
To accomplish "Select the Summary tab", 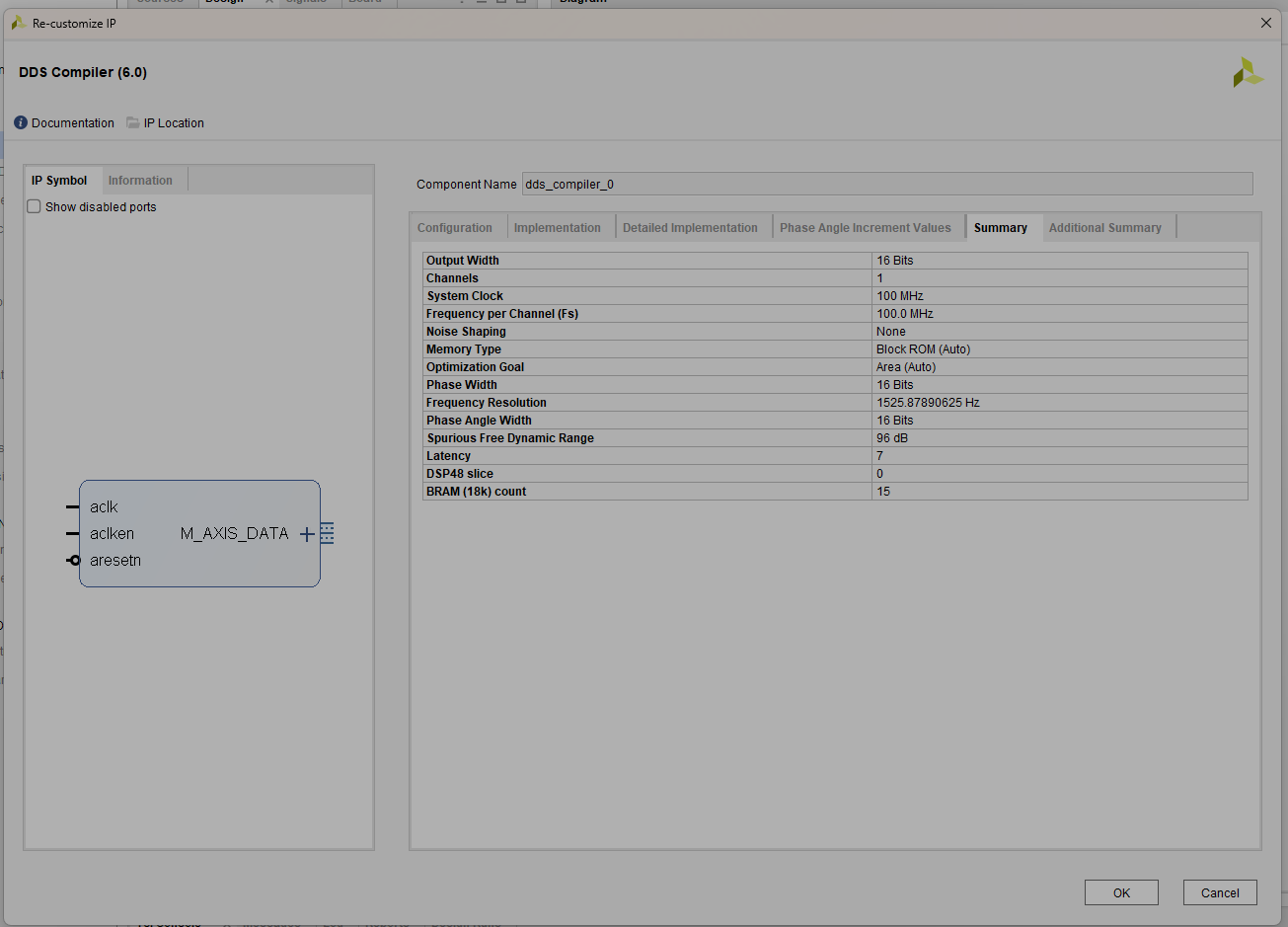I will point(1001,228).
